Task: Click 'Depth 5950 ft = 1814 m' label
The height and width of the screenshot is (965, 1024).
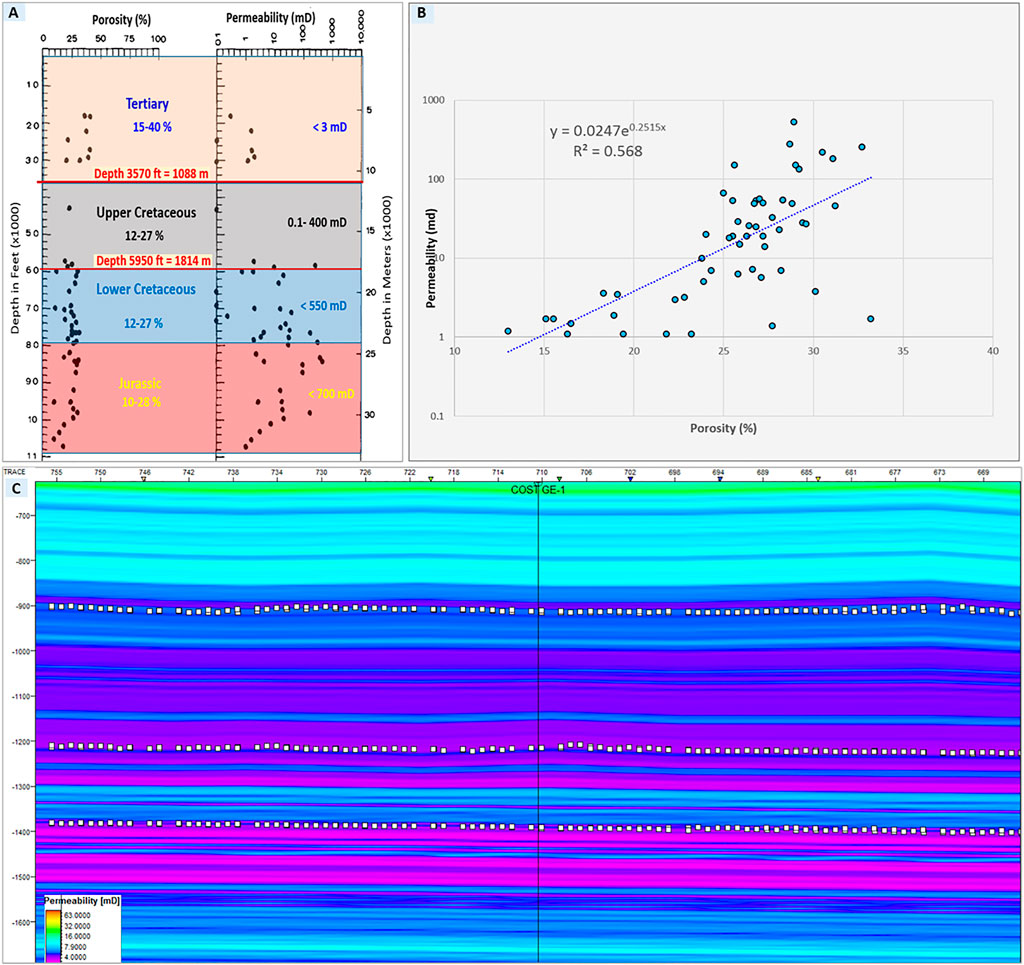Action: click(153, 261)
